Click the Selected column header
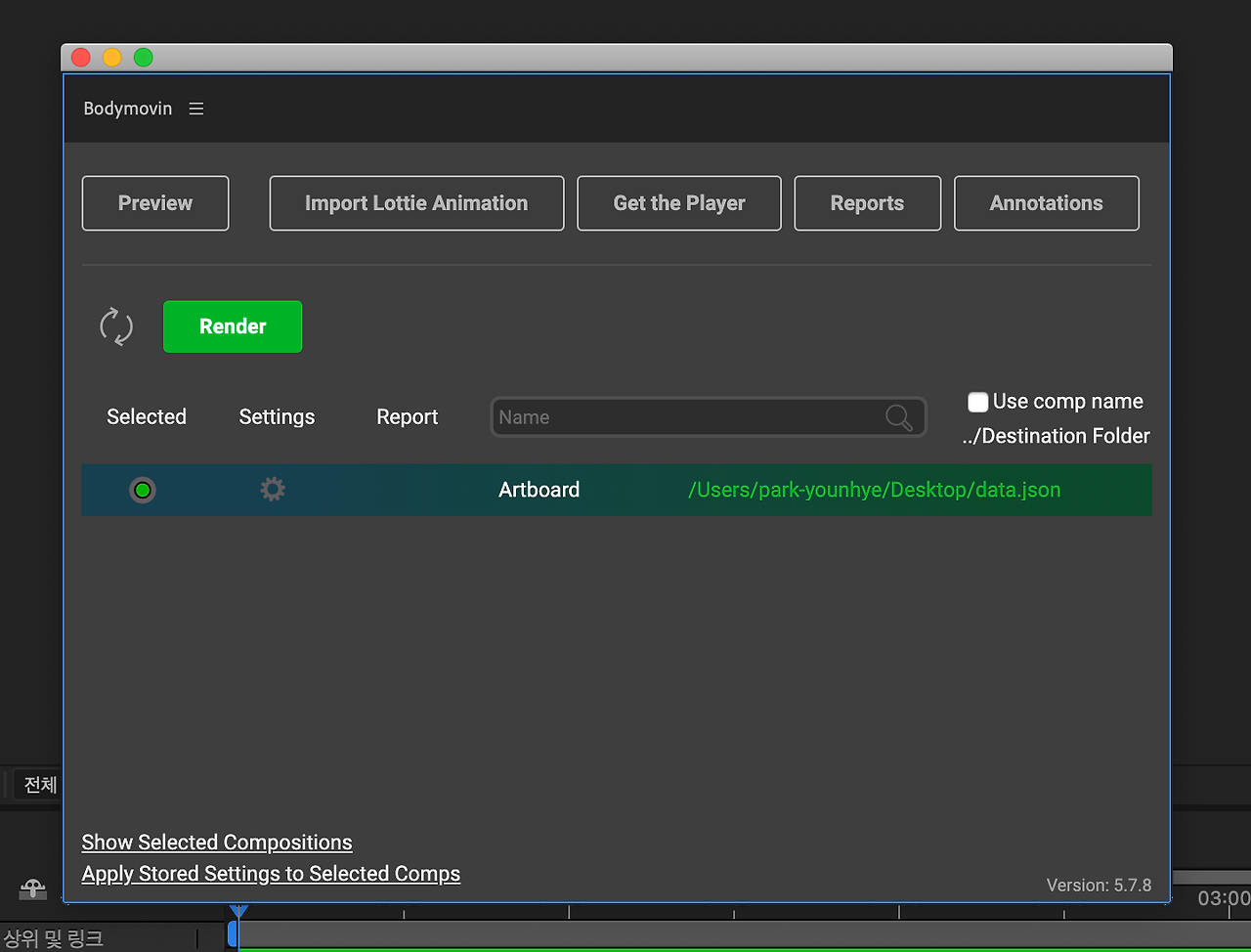This screenshot has height=952, width=1251. (x=147, y=416)
